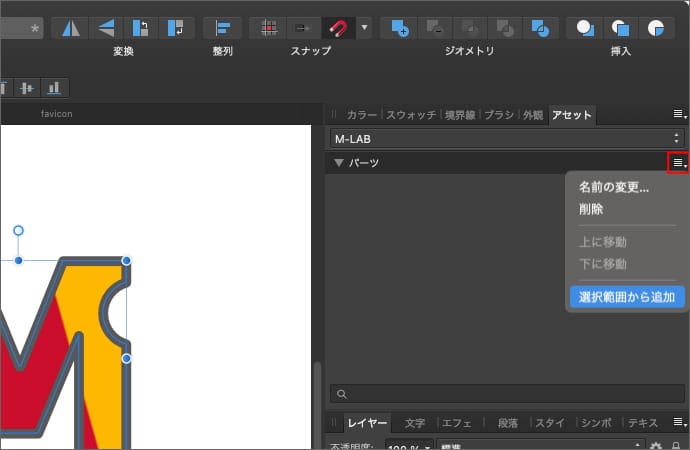Click the Insert behind selection icon
The image size is (690, 450).
coord(586,27)
